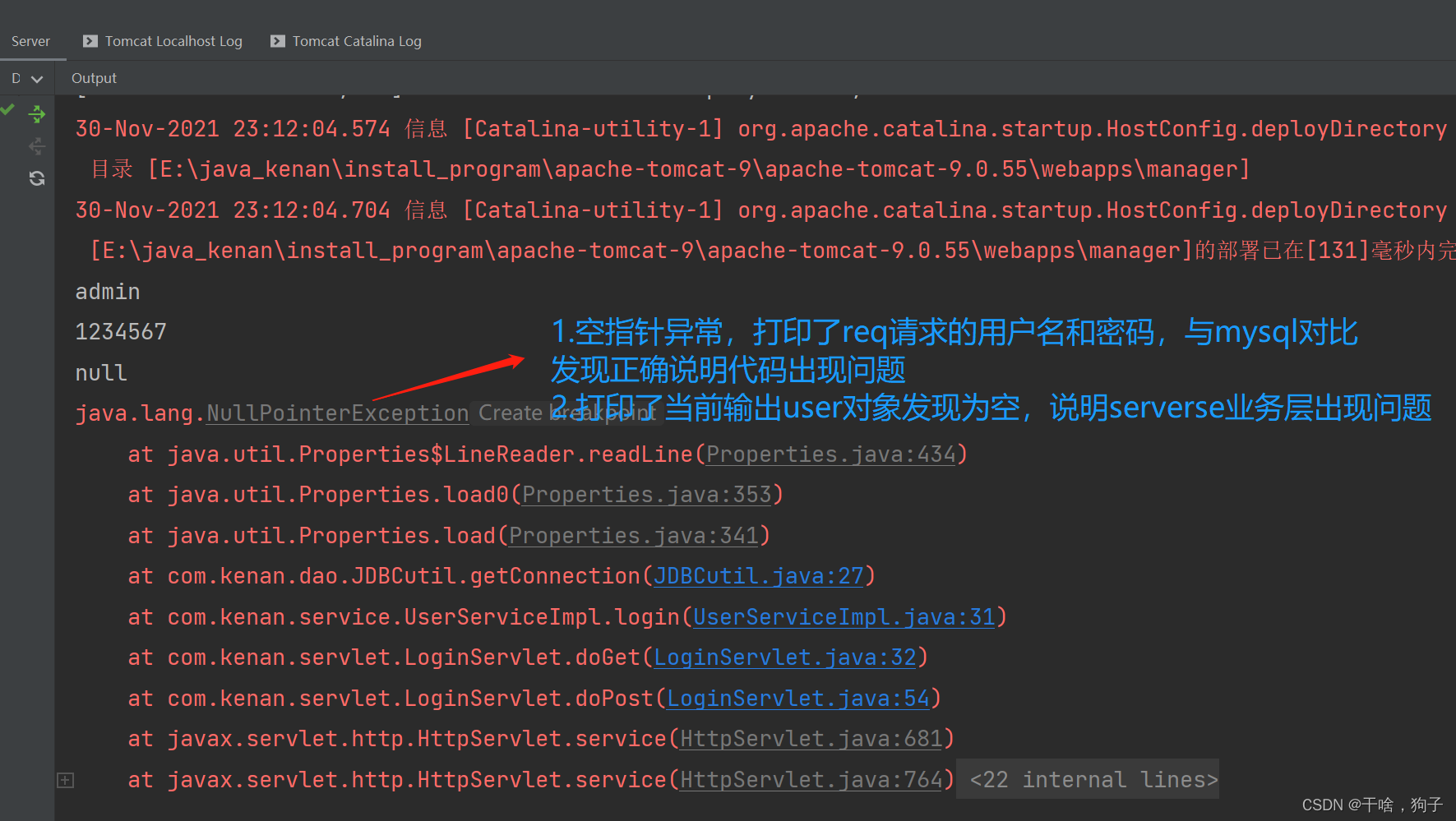Click 'at java.util.Properties.load0' text
Image resolution: width=1456 pixels, height=821 pixels.
318,494
